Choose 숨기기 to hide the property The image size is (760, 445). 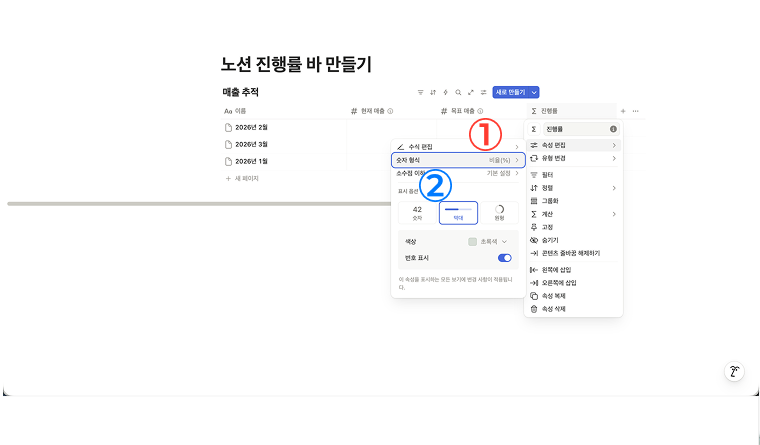(x=573, y=240)
